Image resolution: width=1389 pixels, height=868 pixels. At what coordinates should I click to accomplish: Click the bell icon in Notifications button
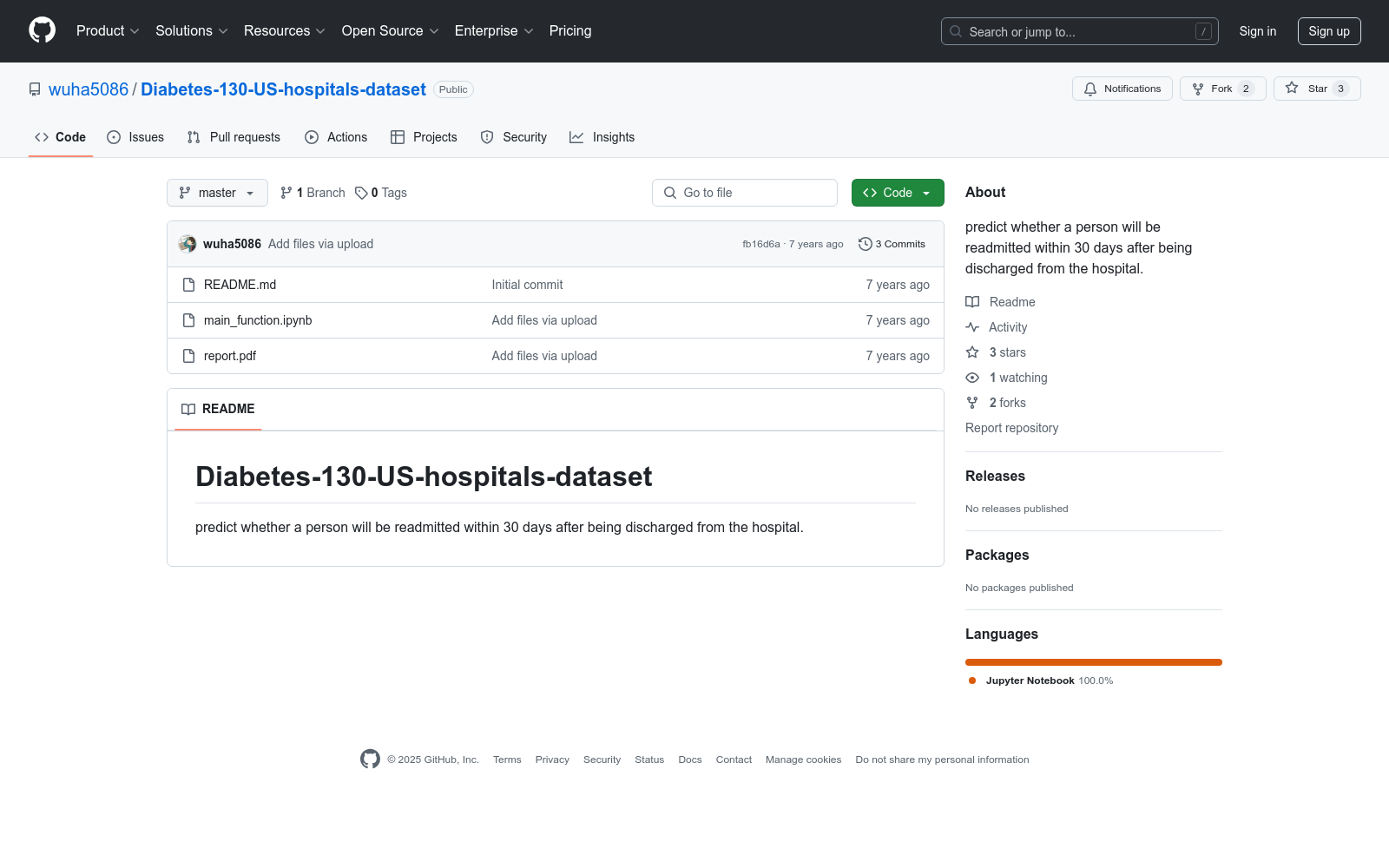pyautogui.click(x=1090, y=89)
